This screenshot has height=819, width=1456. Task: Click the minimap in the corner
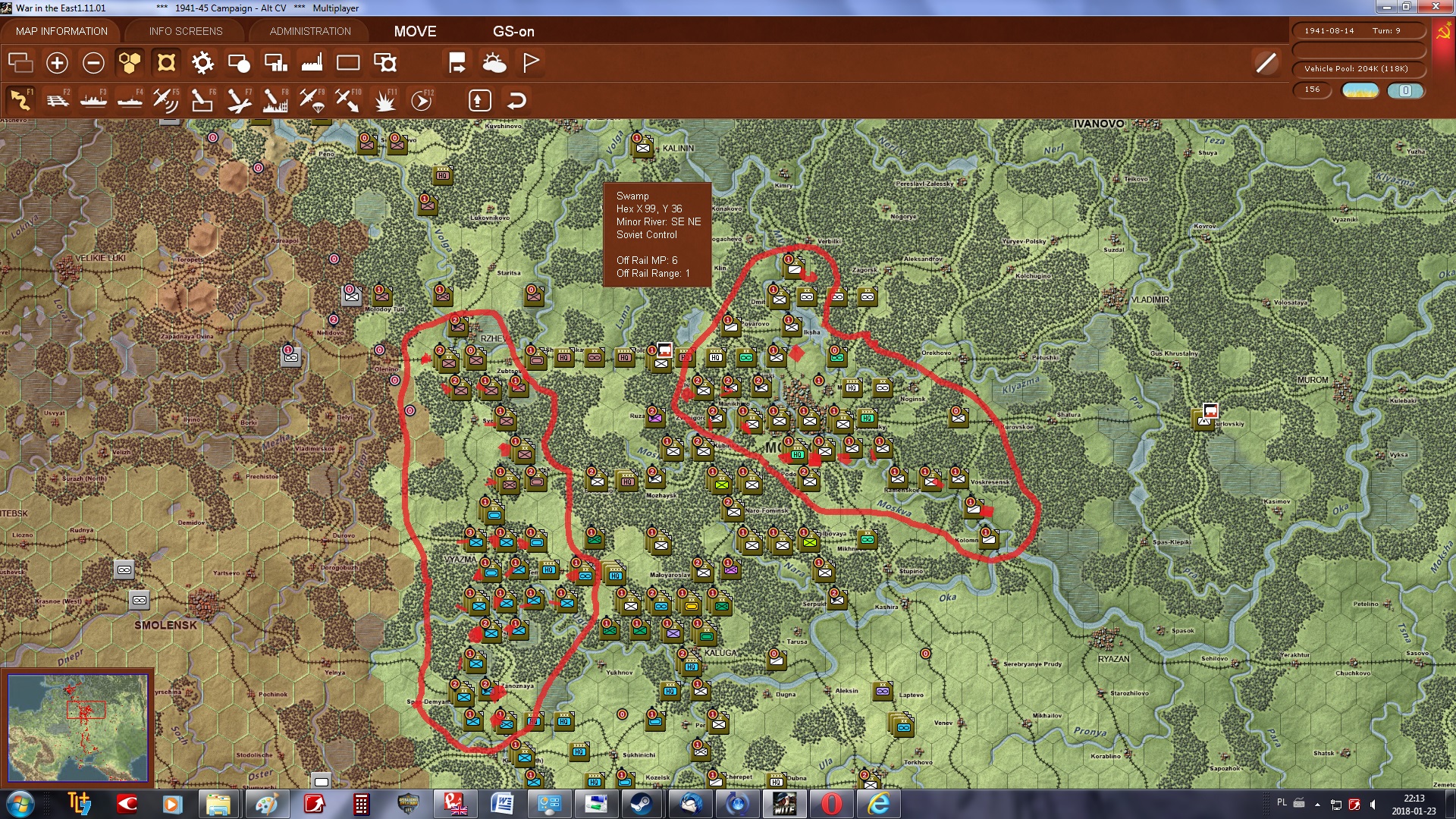[x=78, y=728]
